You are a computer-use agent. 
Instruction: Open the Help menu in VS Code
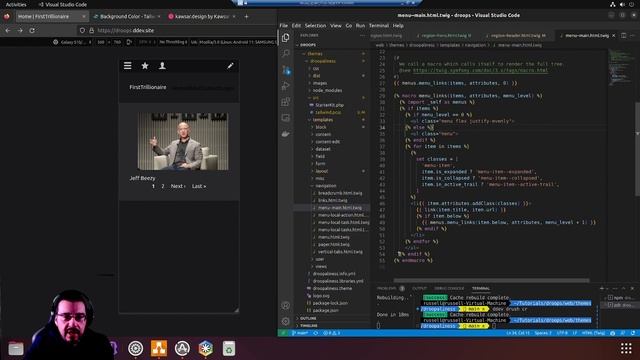[x=398, y=25]
